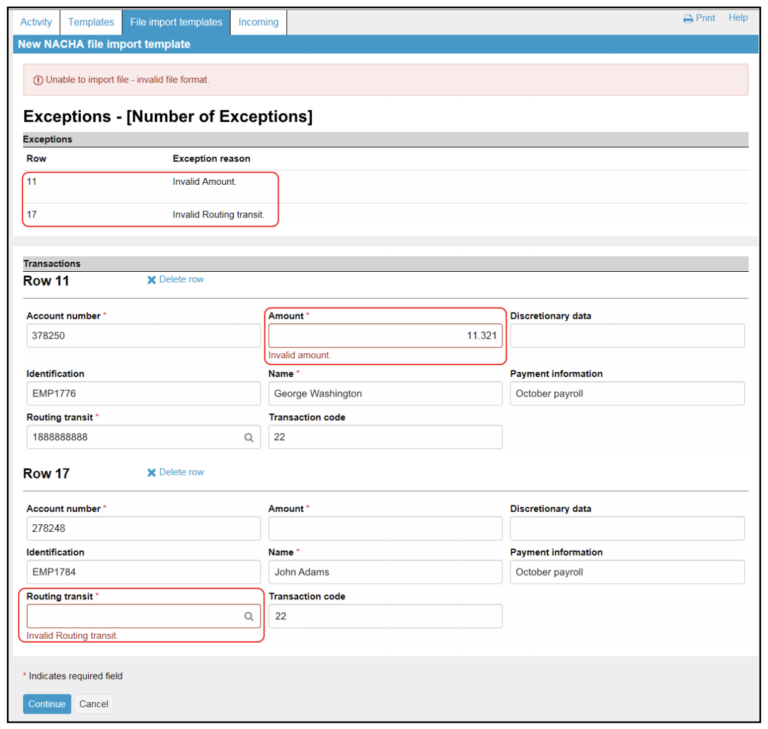Click the Row 17 Payment information field
The image size is (768, 729).
[x=627, y=572]
